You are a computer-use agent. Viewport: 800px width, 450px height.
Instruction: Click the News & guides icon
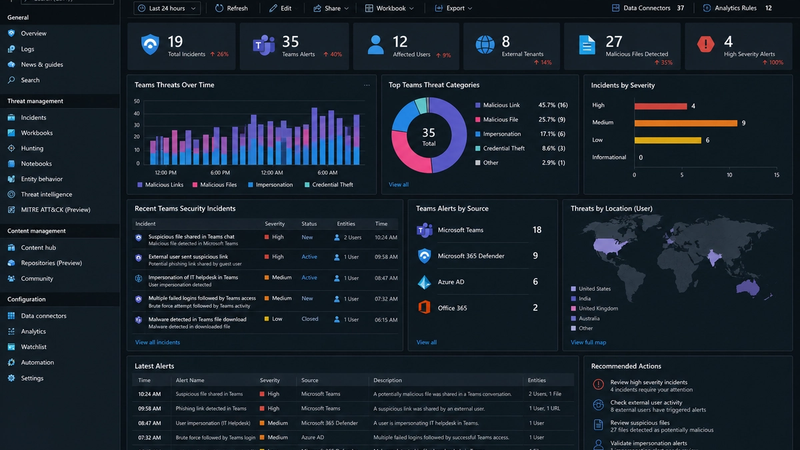[x=11, y=64]
